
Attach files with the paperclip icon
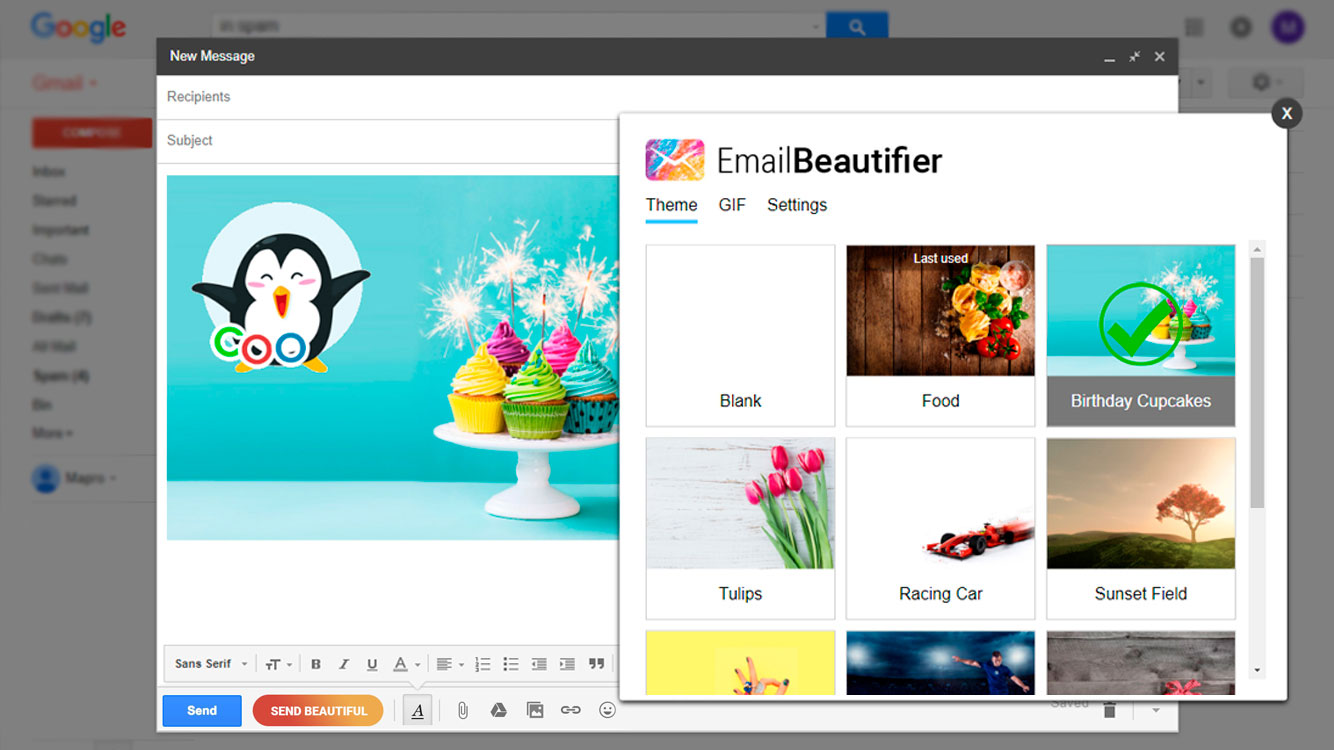[x=463, y=711]
